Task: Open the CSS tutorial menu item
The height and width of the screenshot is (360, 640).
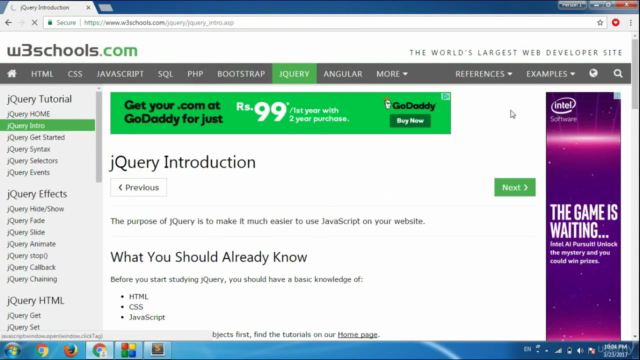Action: 75,74
